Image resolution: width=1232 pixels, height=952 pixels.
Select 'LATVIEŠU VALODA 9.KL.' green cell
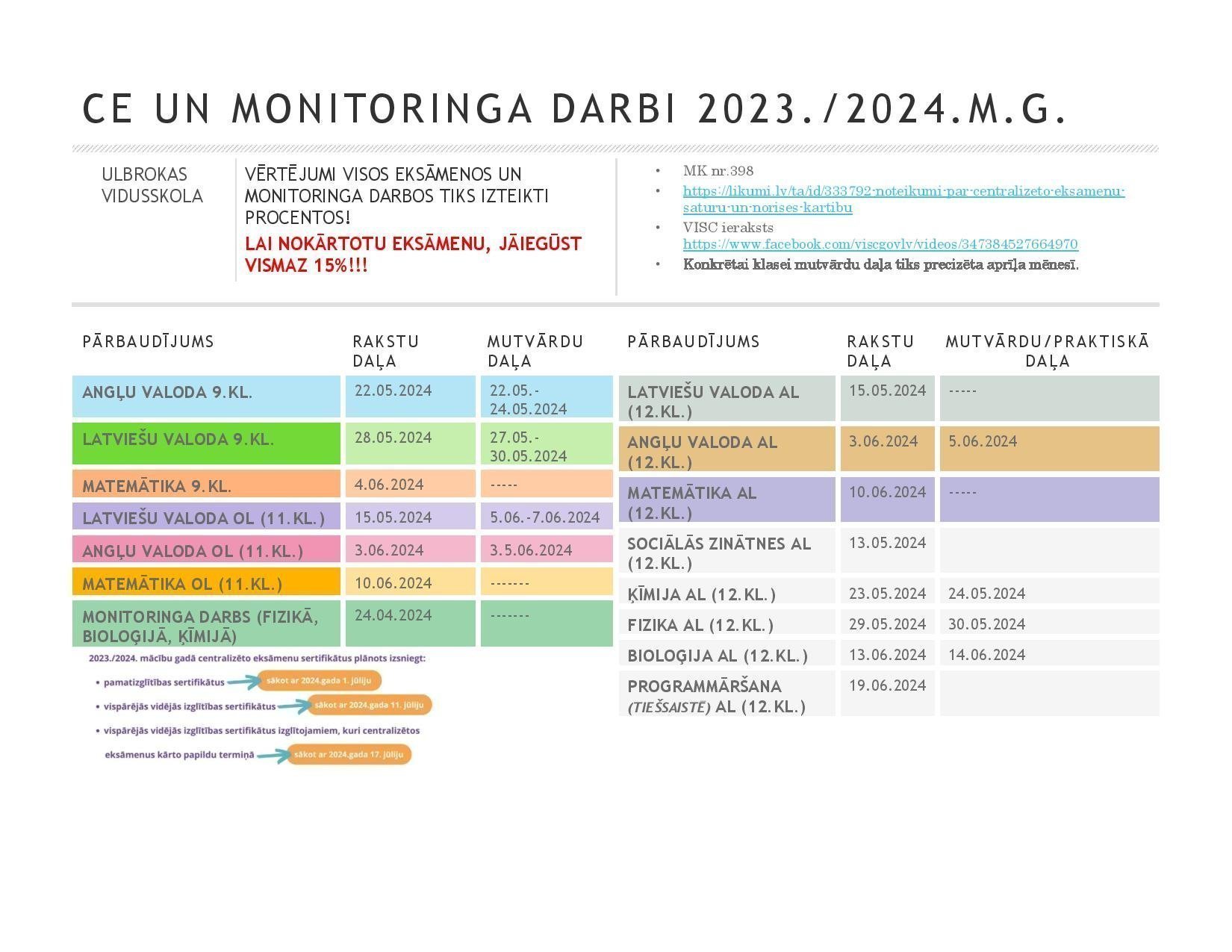coord(206,444)
